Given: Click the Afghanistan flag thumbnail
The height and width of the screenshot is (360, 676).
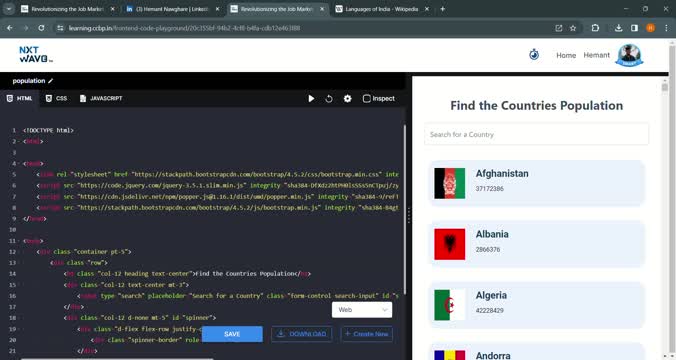Looking at the screenshot, I should click(x=450, y=183).
